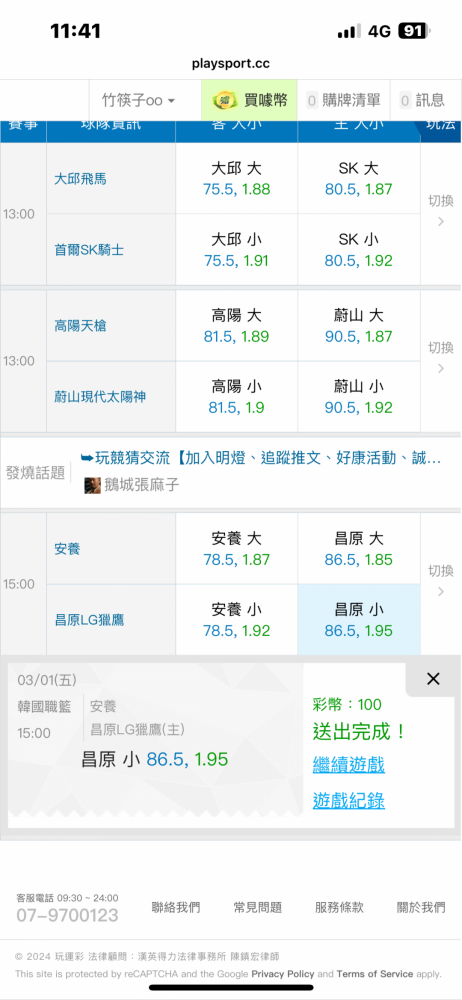
Task: Tap the 買噱幣 coin icon
Action: click(x=224, y=100)
